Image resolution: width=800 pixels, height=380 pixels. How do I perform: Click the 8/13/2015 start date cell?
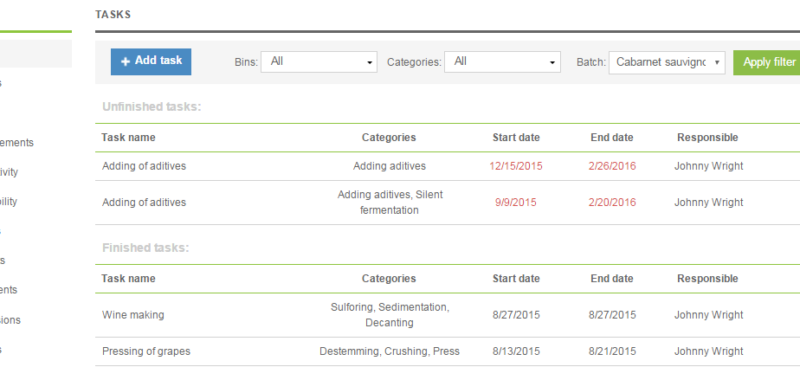coord(516,351)
